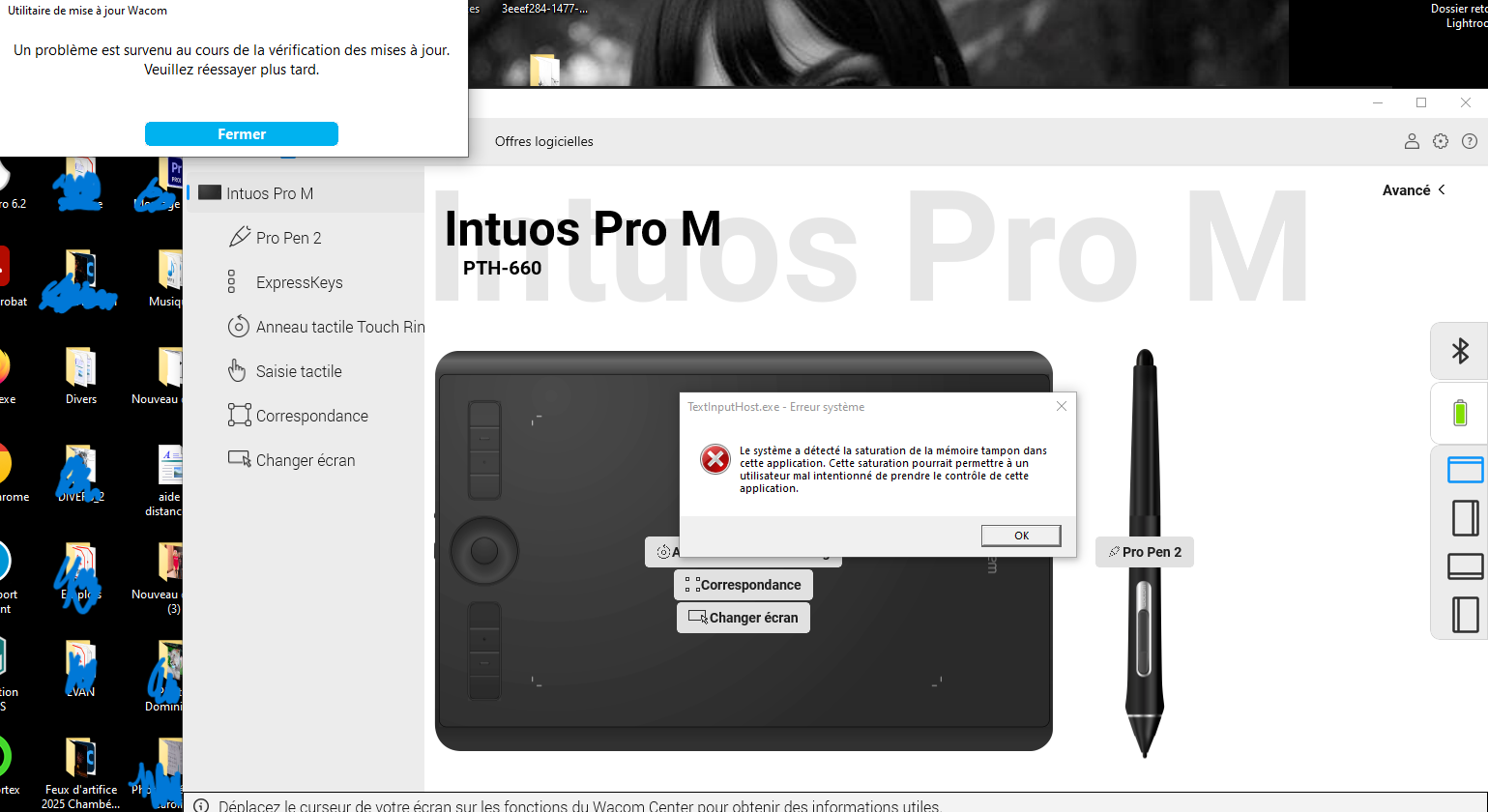Viewport: 1488px width, 812px height.
Task: Open the help question mark icon
Action: pos(1470,141)
